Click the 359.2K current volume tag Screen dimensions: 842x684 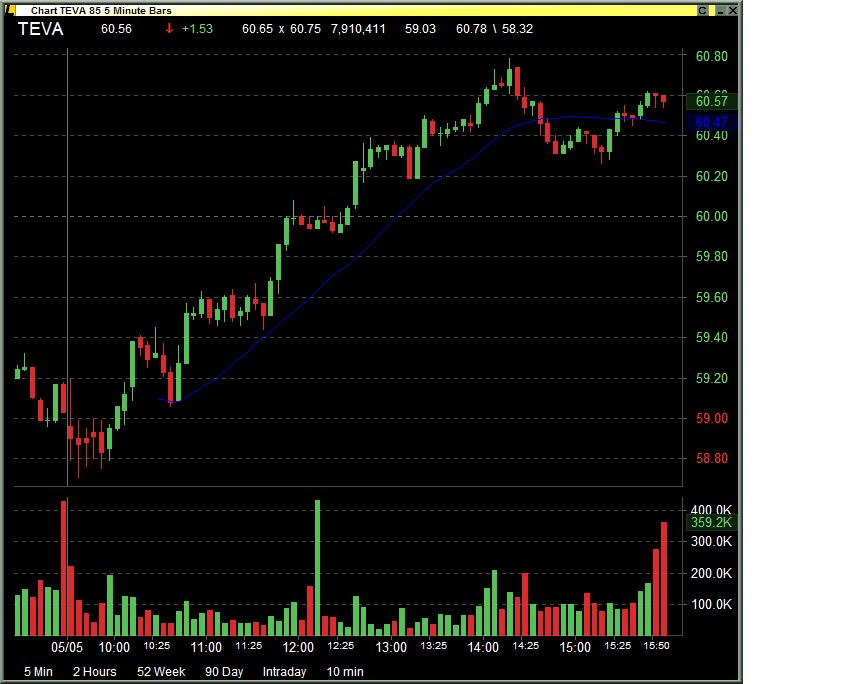712,522
